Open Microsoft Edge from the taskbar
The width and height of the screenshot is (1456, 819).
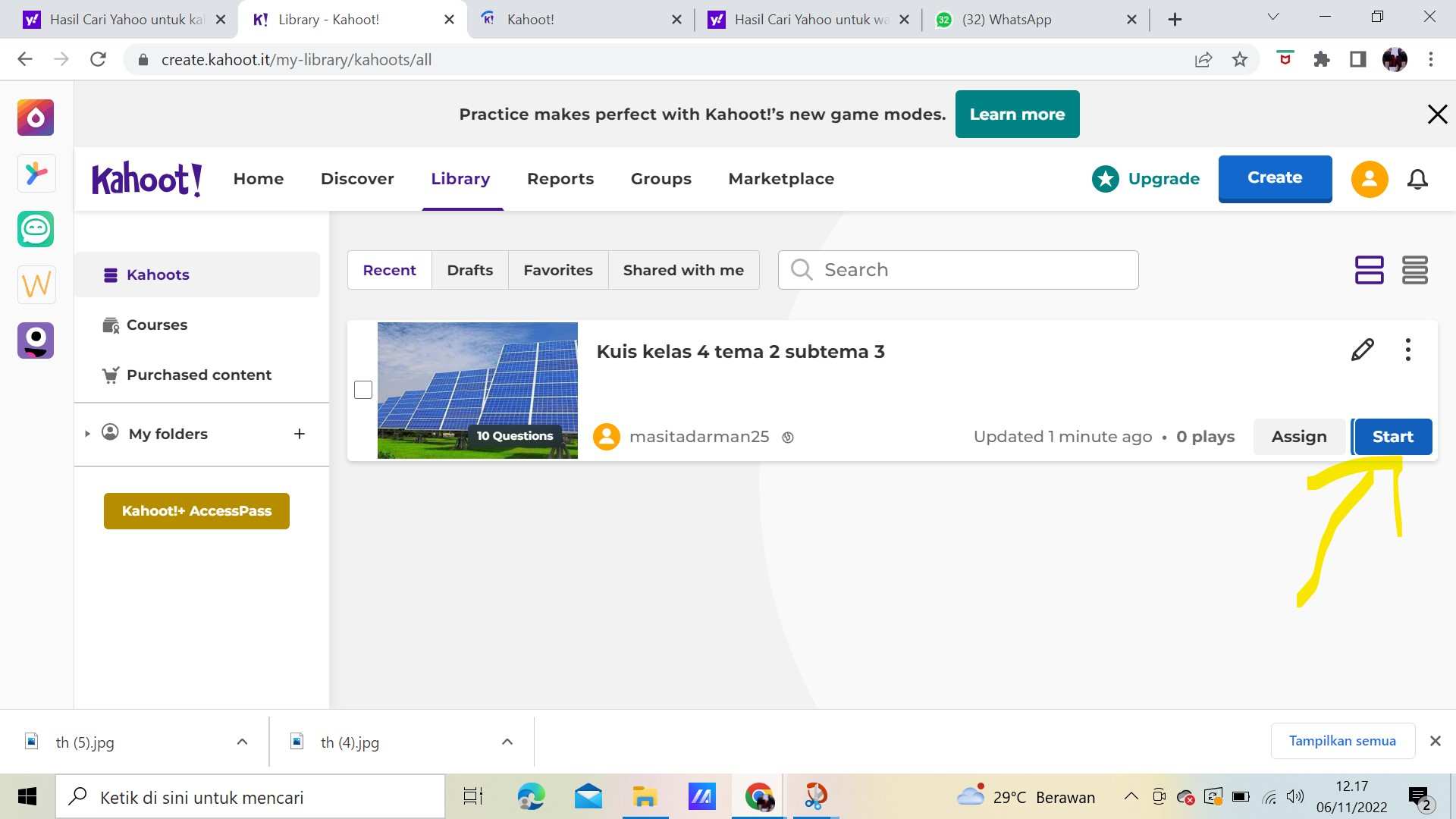pyautogui.click(x=531, y=796)
